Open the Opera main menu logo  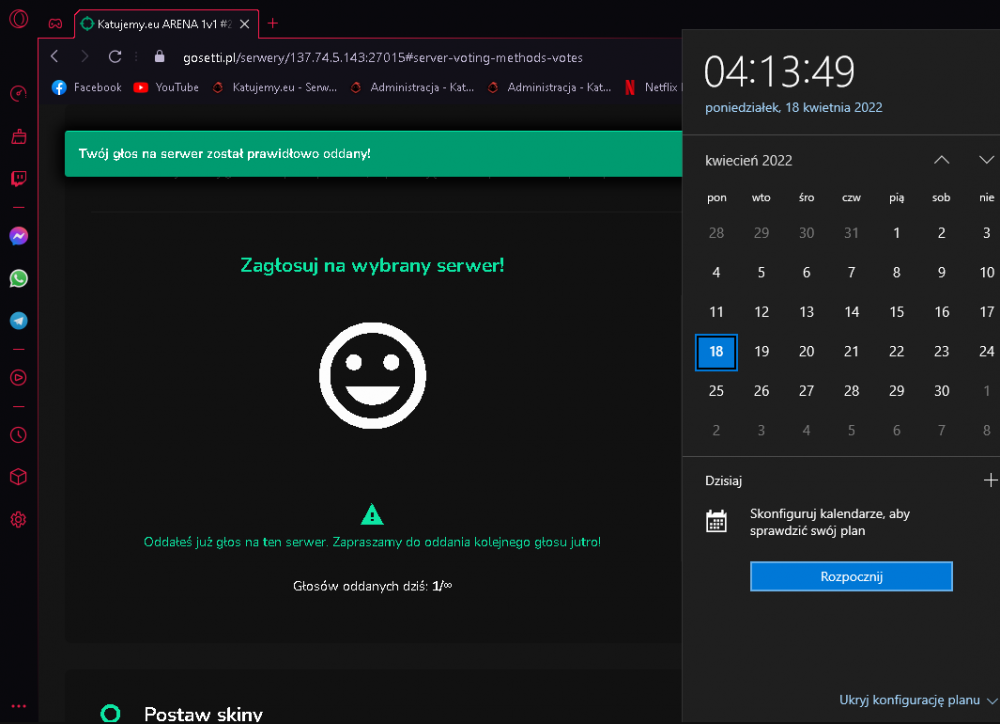pyautogui.click(x=18, y=19)
